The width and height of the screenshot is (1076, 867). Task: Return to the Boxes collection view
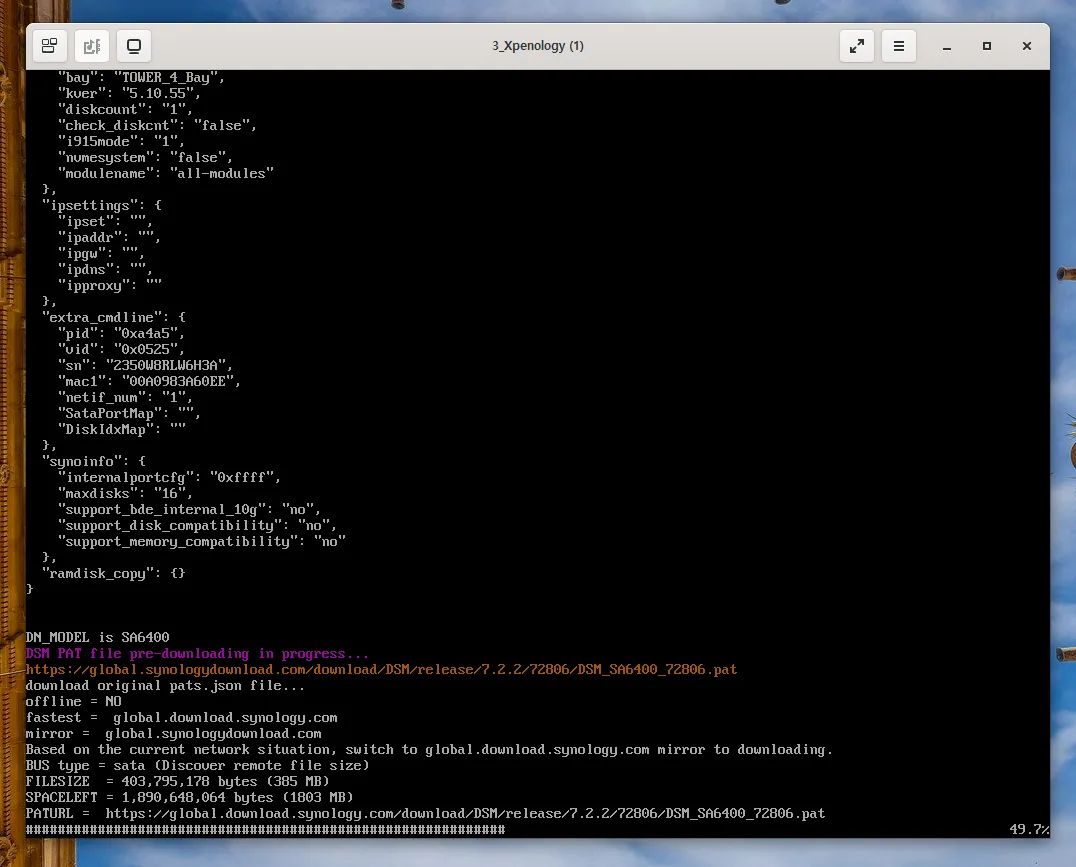[x=48, y=45]
